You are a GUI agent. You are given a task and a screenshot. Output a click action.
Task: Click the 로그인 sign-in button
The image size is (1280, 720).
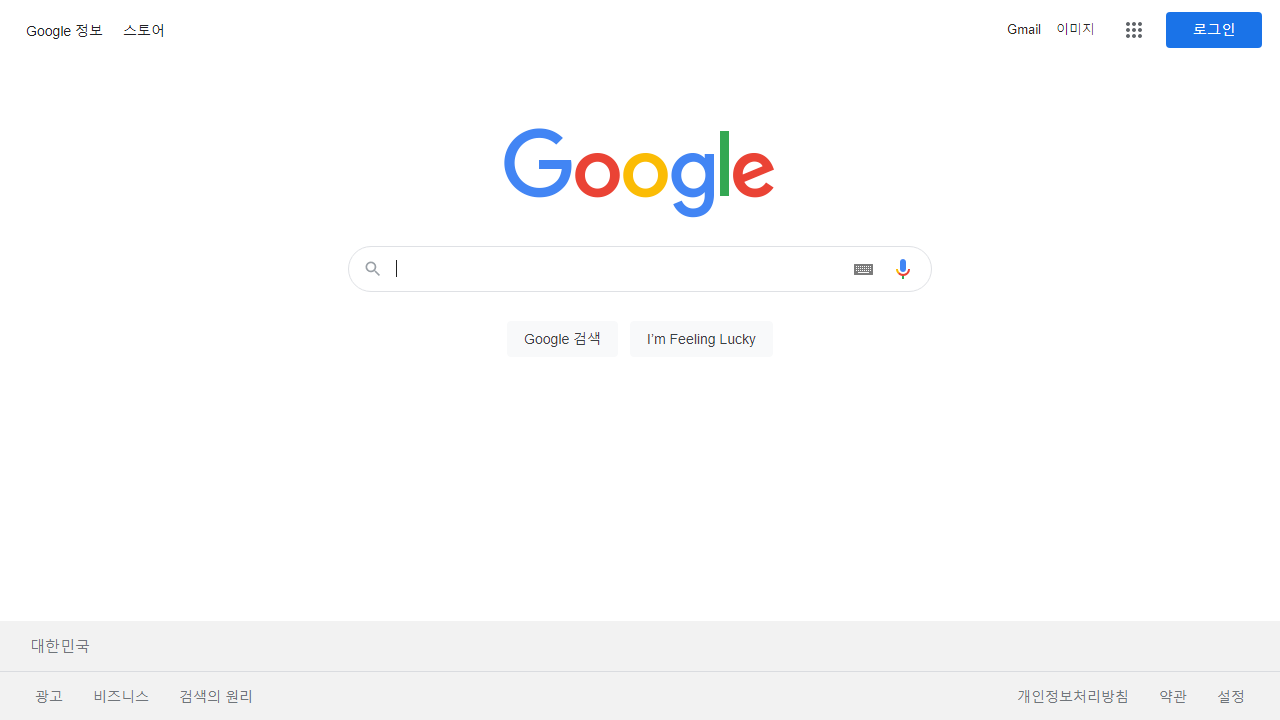tap(1214, 30)
